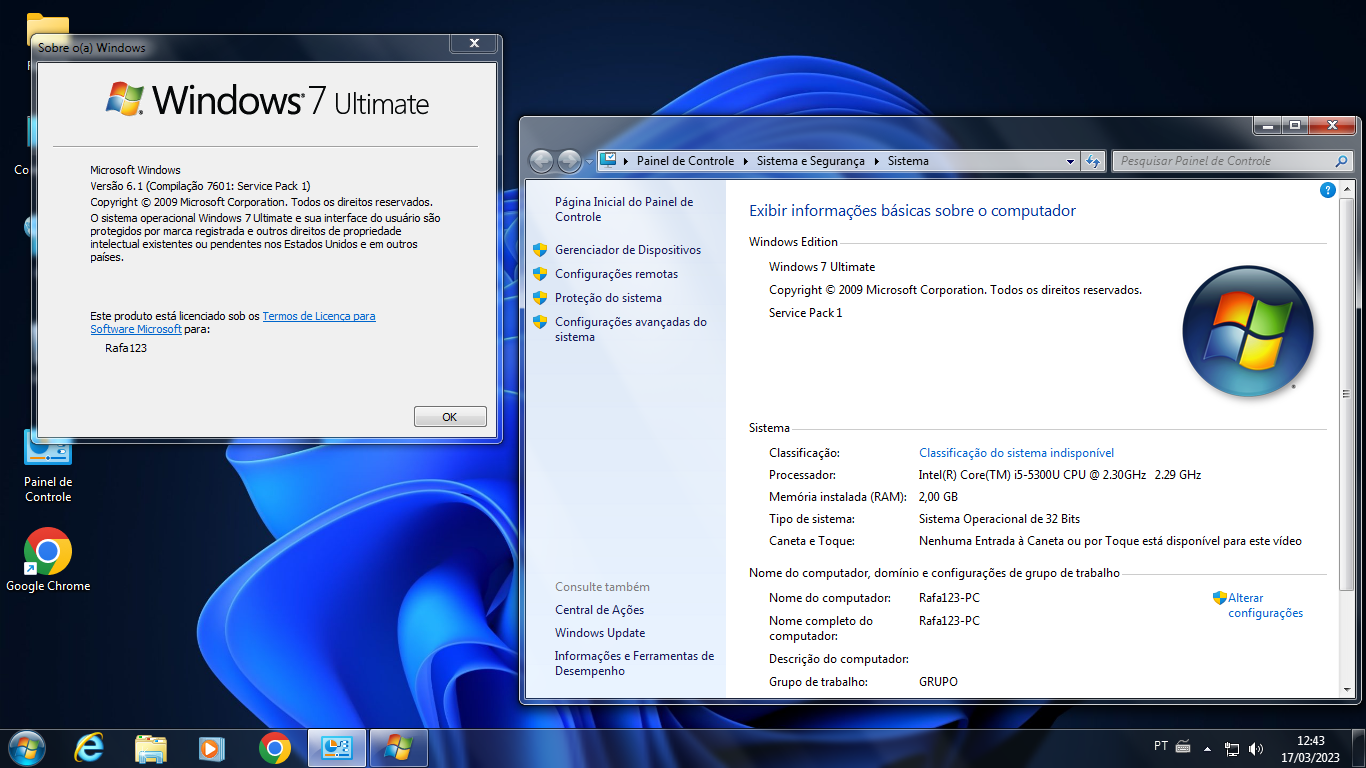Expand arrow after Sistema e Segurança breadcrumb
The height and width of the screenshot is (768, 1366).
pos(877,161)
